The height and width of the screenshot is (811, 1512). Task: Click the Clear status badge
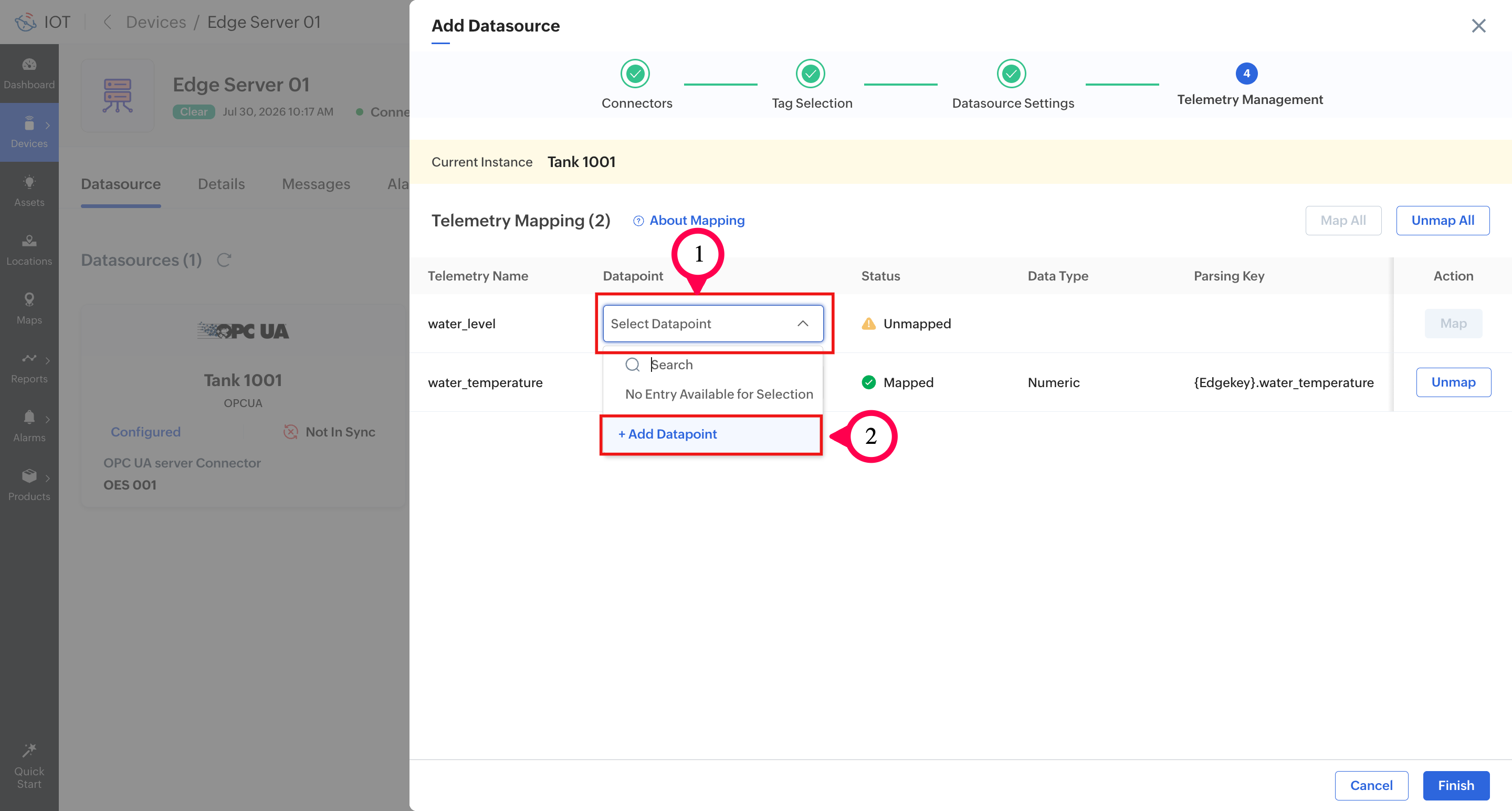point(194,111)
